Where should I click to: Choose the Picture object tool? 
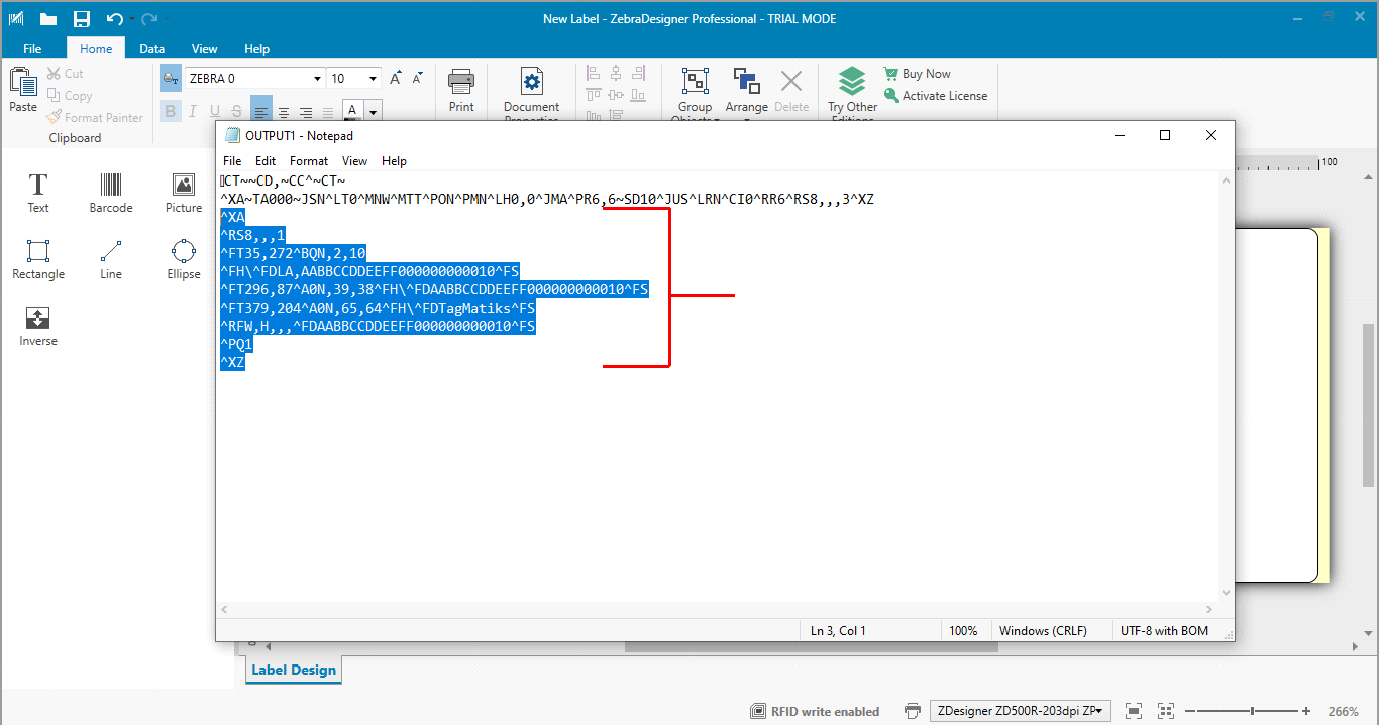[183, 192]
